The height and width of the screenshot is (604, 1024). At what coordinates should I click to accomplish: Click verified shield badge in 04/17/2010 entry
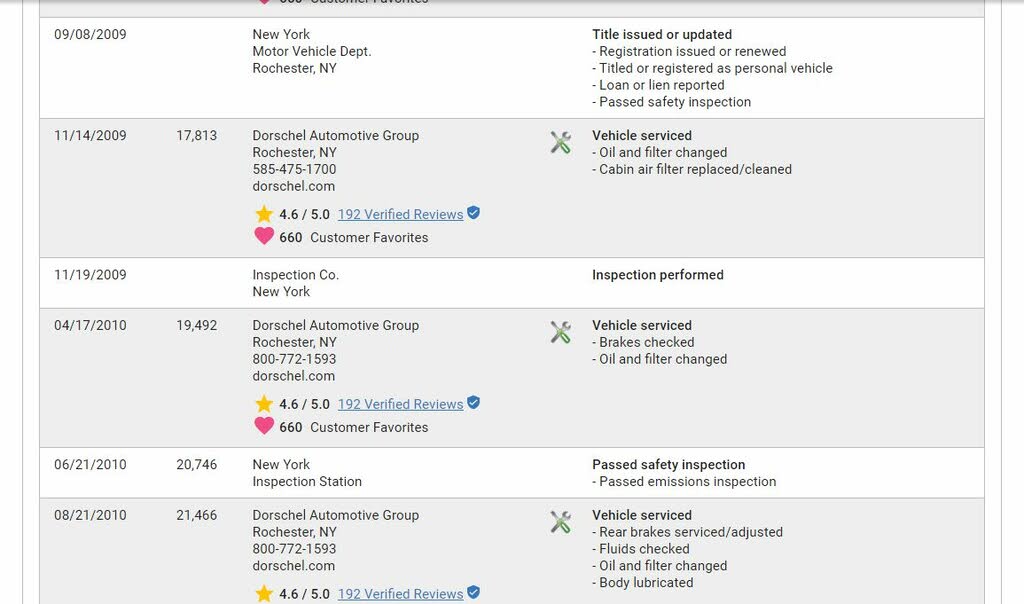(473, 403)
